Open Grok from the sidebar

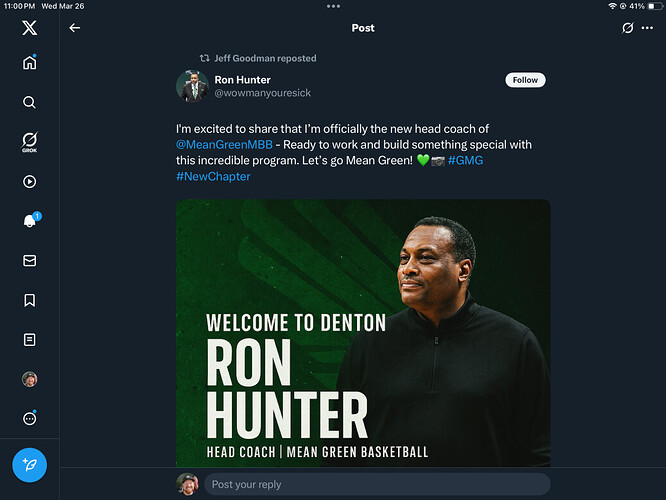coord(29,142)
